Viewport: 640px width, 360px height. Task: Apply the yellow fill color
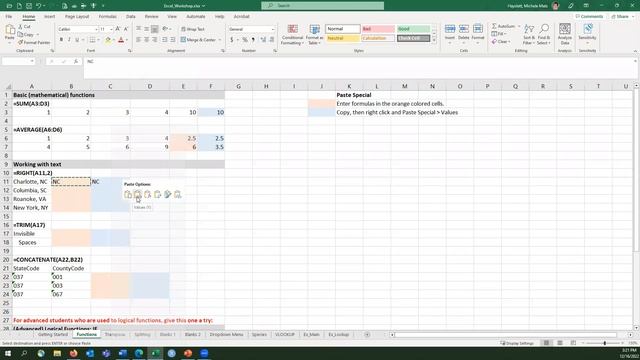[108, 40]
